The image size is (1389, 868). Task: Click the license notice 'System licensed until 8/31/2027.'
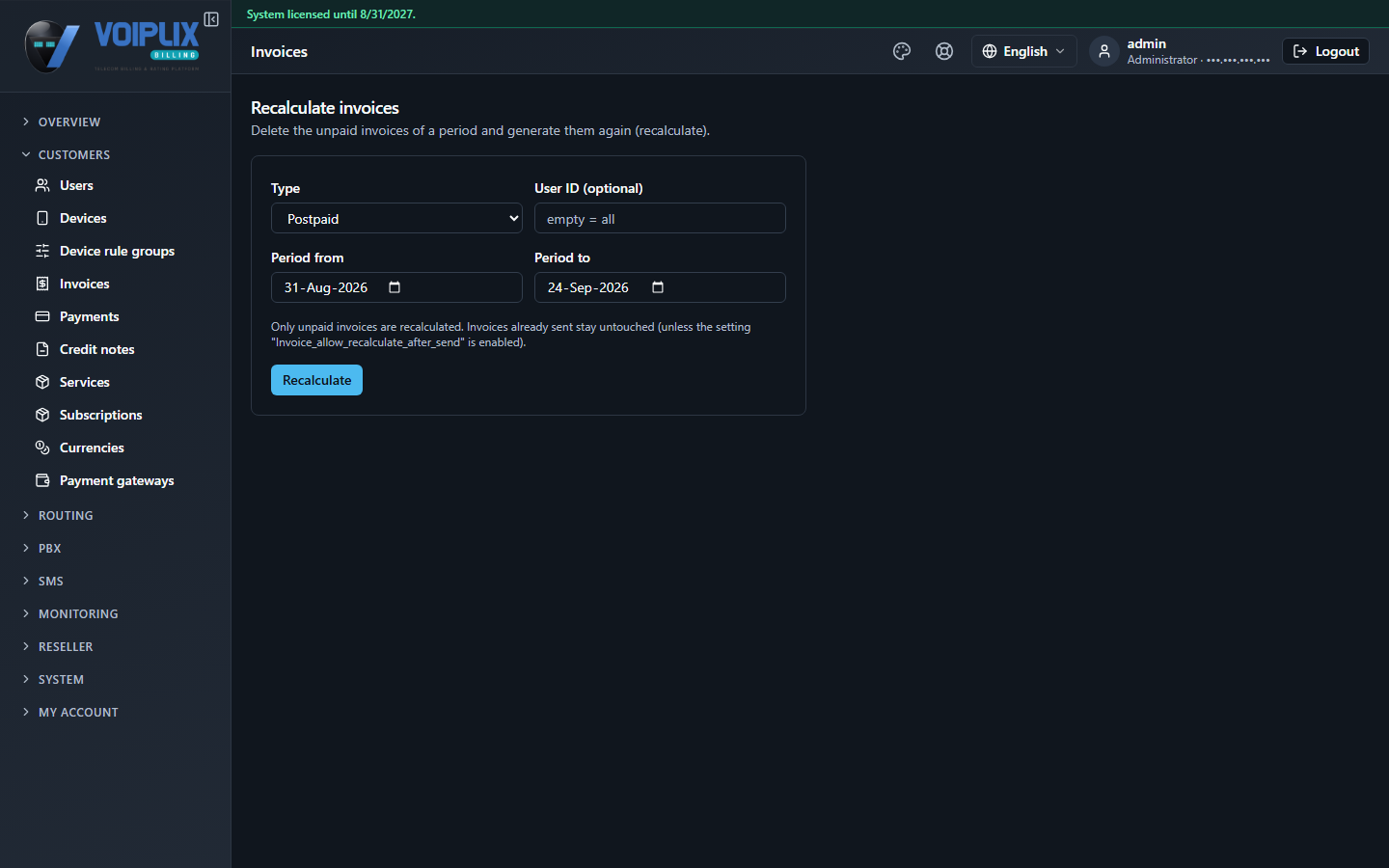(331, 14)
